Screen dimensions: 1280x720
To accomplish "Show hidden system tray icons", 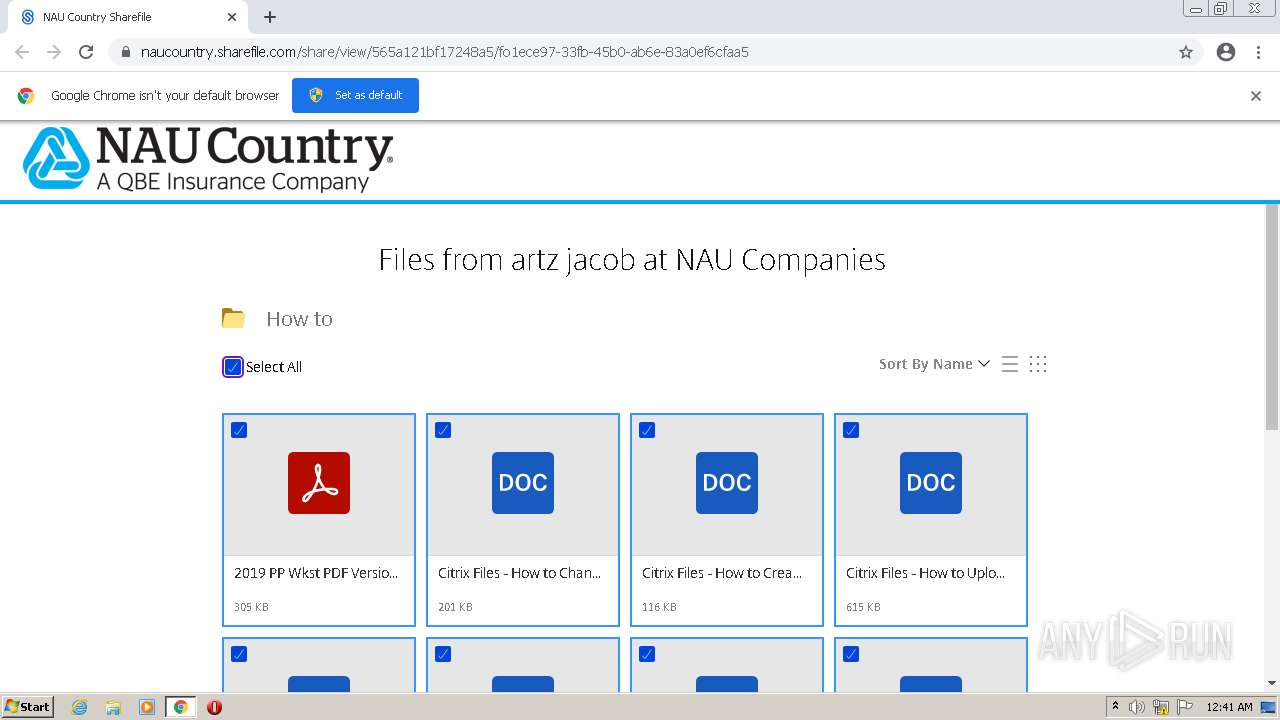I will point(1115,707).
